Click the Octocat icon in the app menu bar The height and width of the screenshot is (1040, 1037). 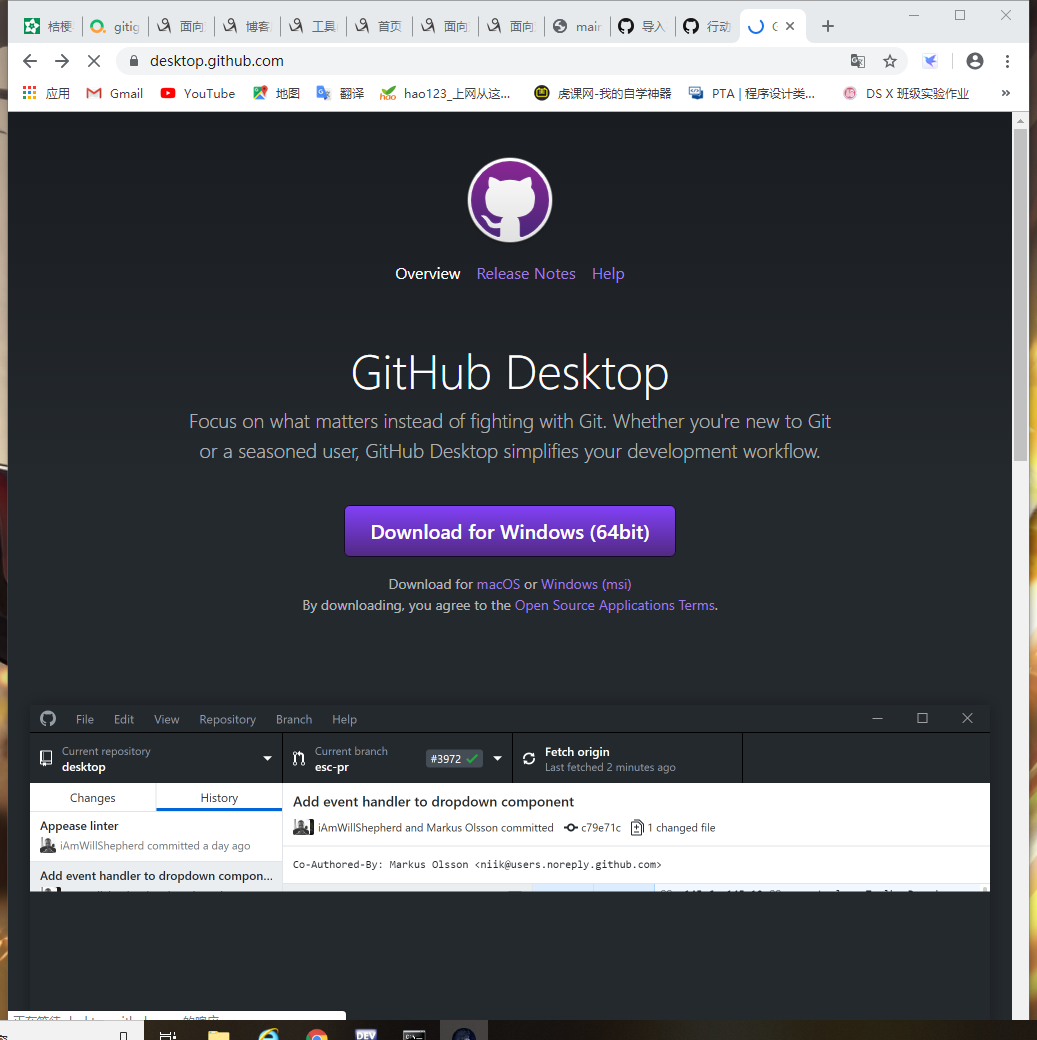click(x=48, y=718)
